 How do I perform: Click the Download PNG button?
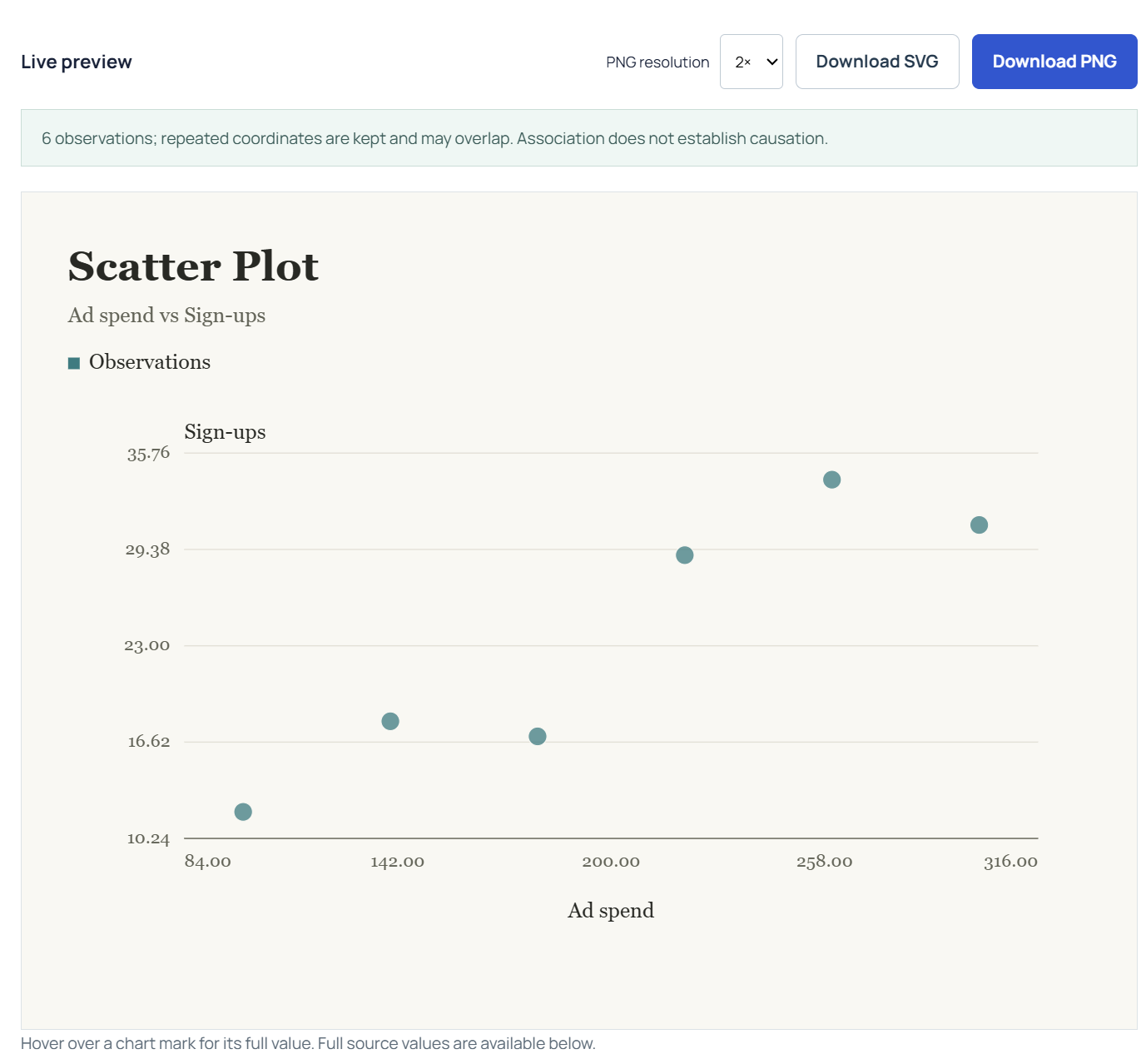[1054, 62]
